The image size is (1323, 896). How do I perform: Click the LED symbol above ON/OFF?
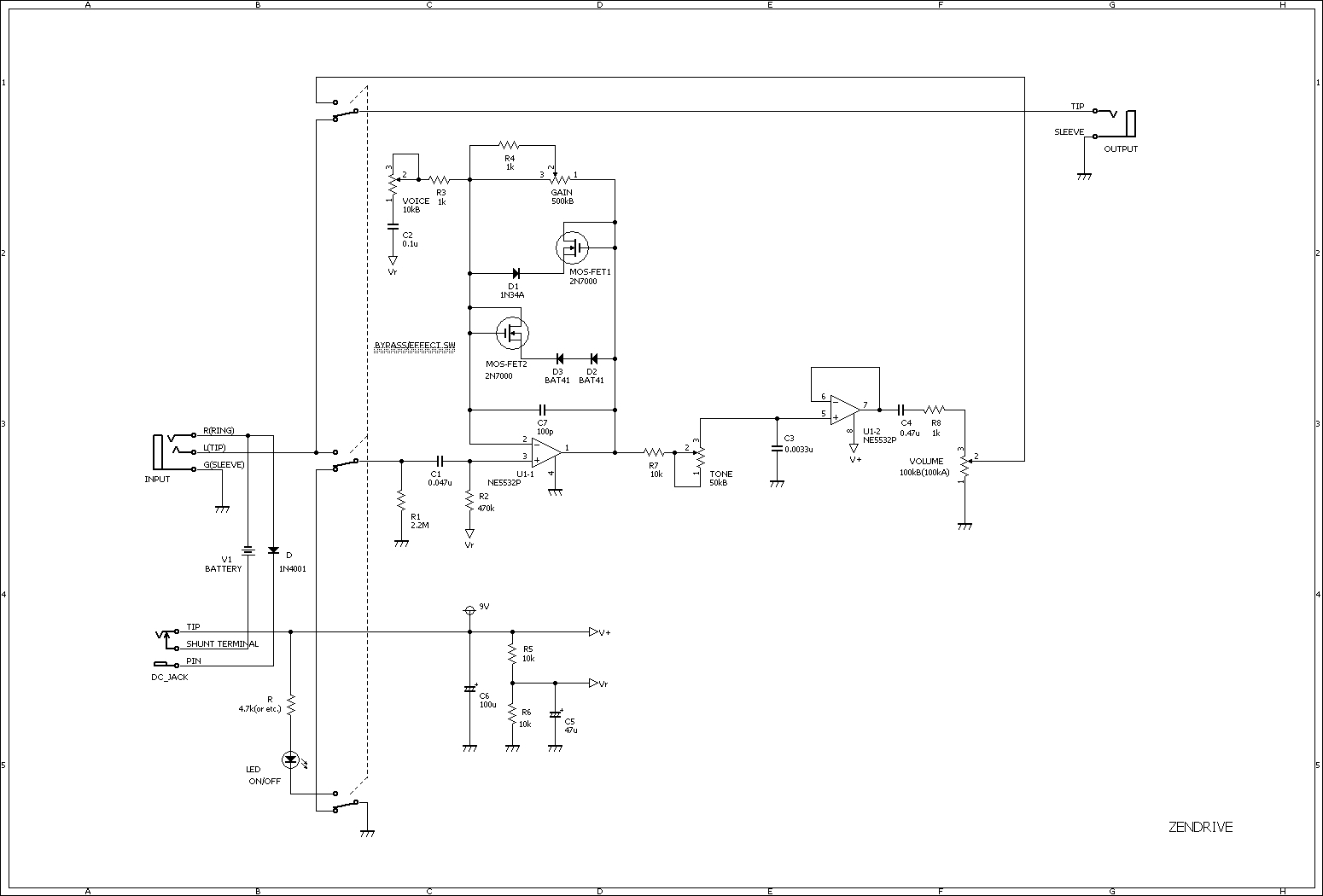click(x=290, y=759)
